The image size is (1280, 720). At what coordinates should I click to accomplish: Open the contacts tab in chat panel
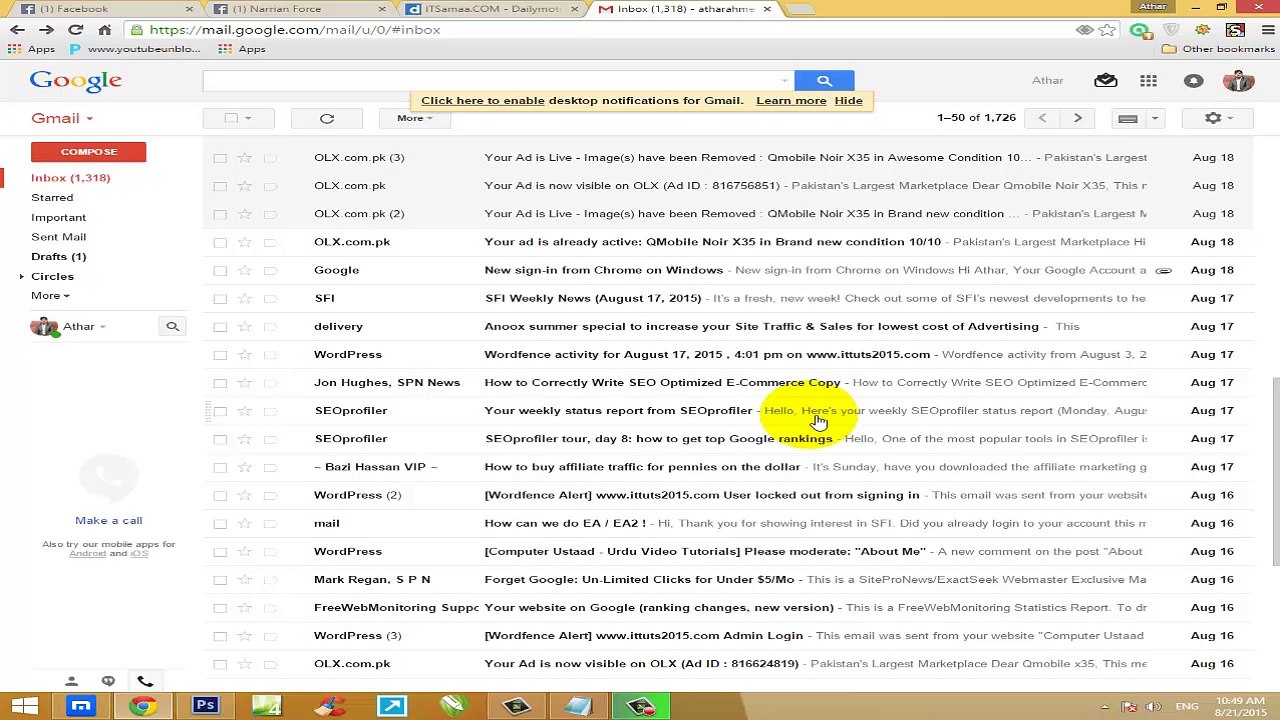71,681
